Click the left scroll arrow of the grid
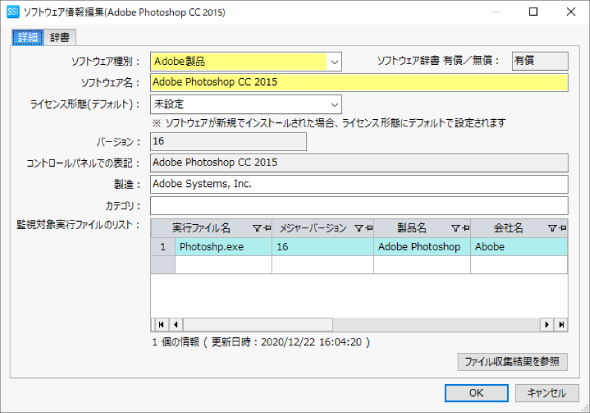 (x=176, y=325)
